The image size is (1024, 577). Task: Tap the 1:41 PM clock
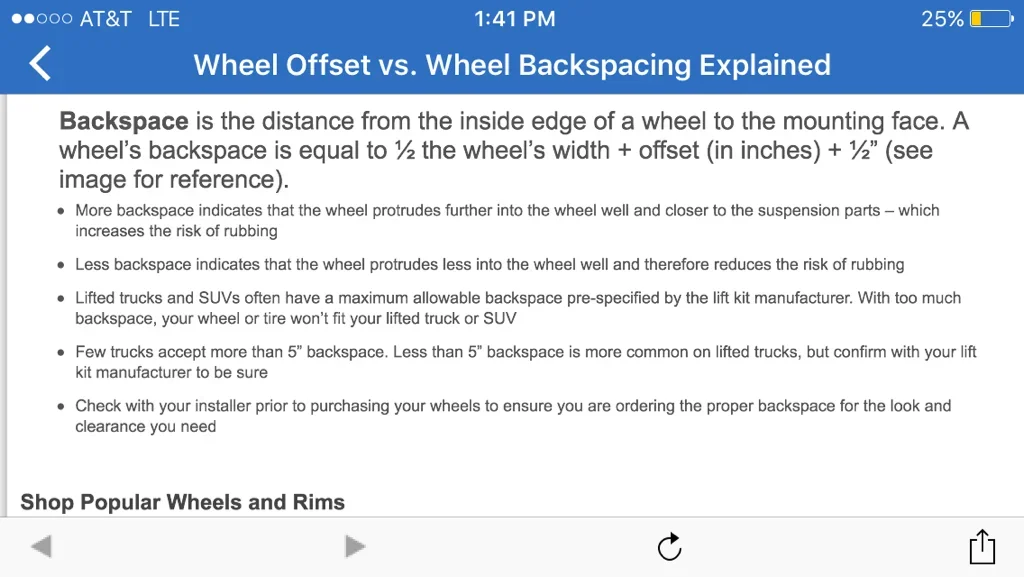click(x=515, y=19)
